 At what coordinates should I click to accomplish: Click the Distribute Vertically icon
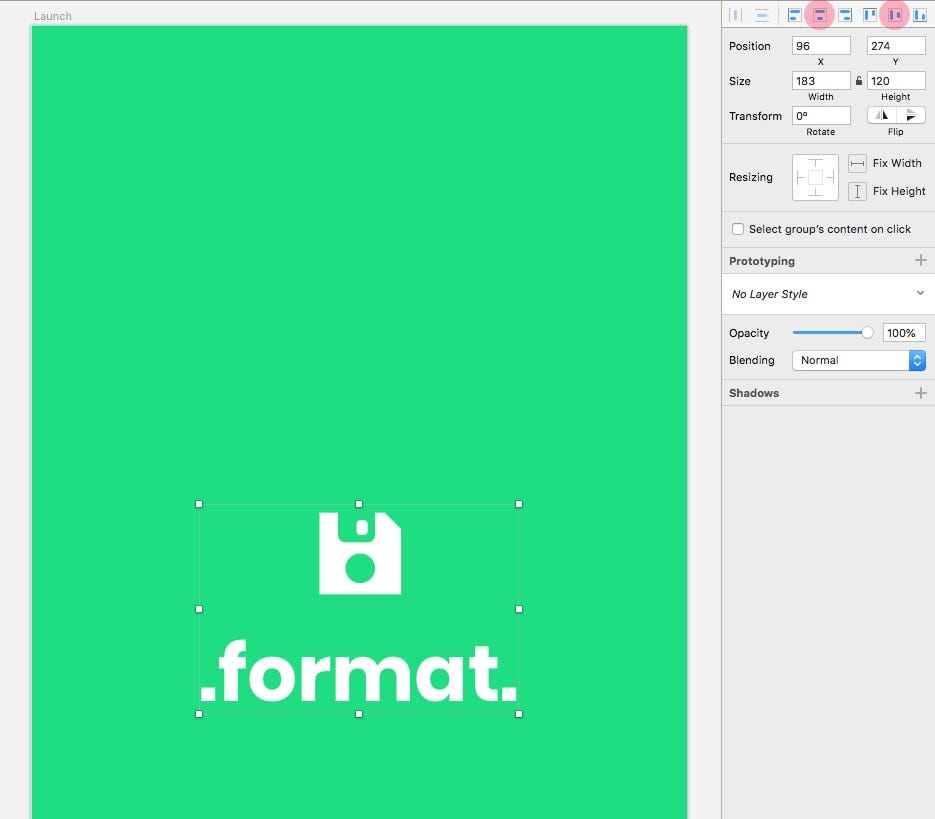pyautogui.click(x=761, y=15)
